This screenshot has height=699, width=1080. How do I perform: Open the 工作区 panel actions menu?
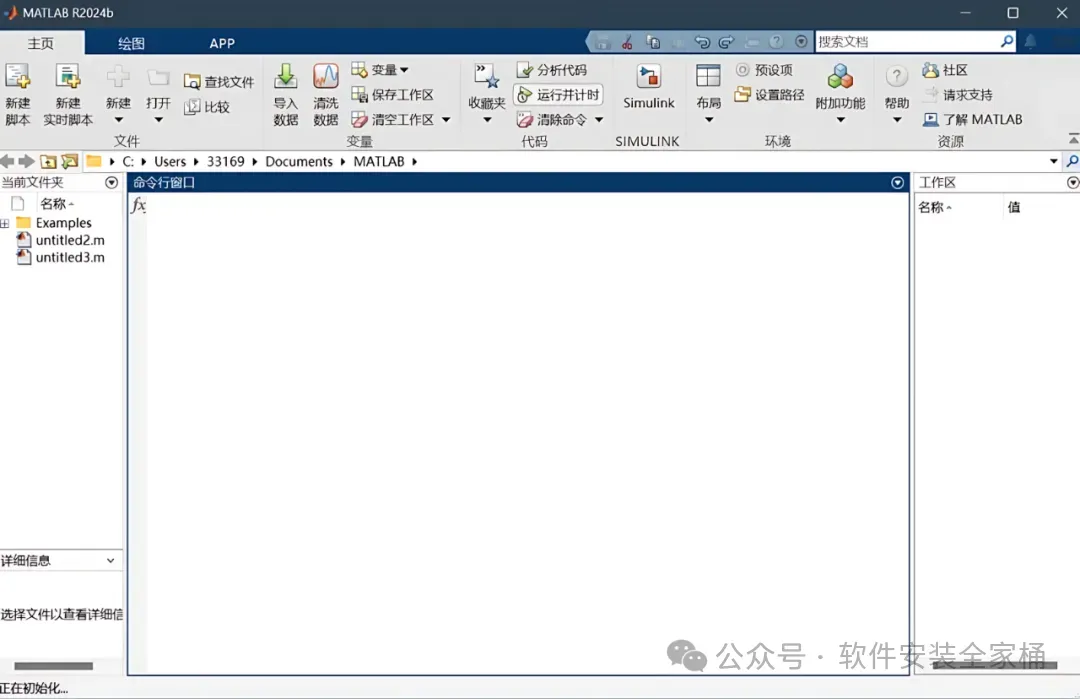coord(1072,182)
